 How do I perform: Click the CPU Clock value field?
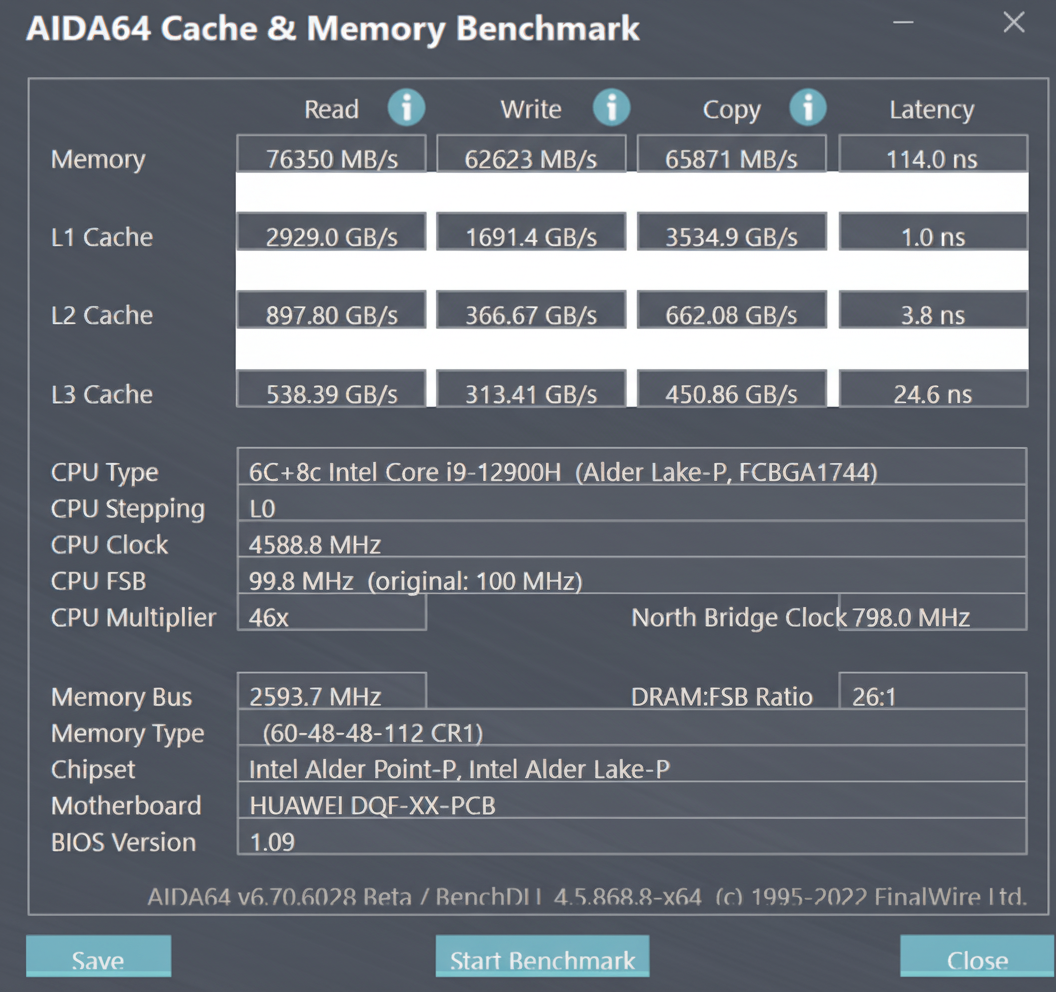631,544
